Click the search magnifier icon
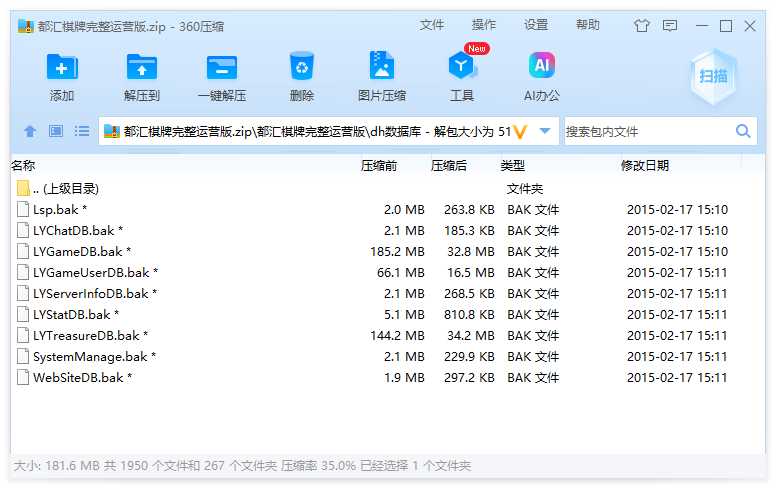 743,131
